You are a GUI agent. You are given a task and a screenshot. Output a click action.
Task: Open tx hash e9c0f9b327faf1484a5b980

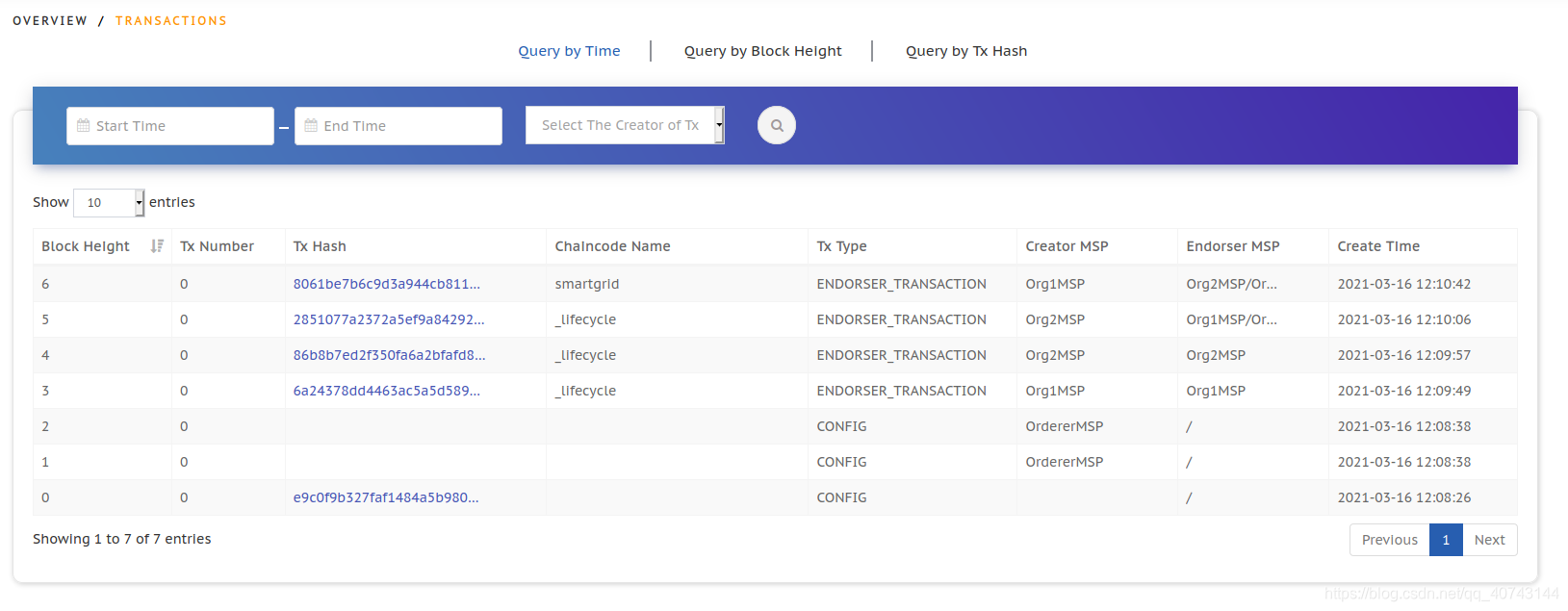coord(386,497)
